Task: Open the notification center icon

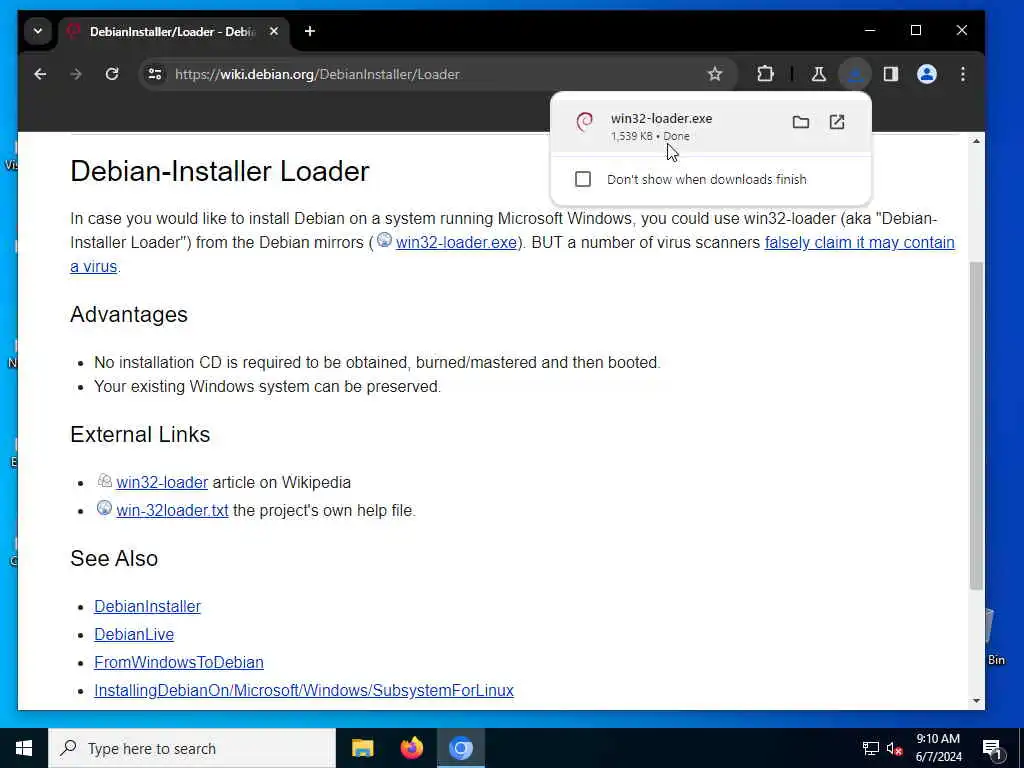Action: point(992,749)
